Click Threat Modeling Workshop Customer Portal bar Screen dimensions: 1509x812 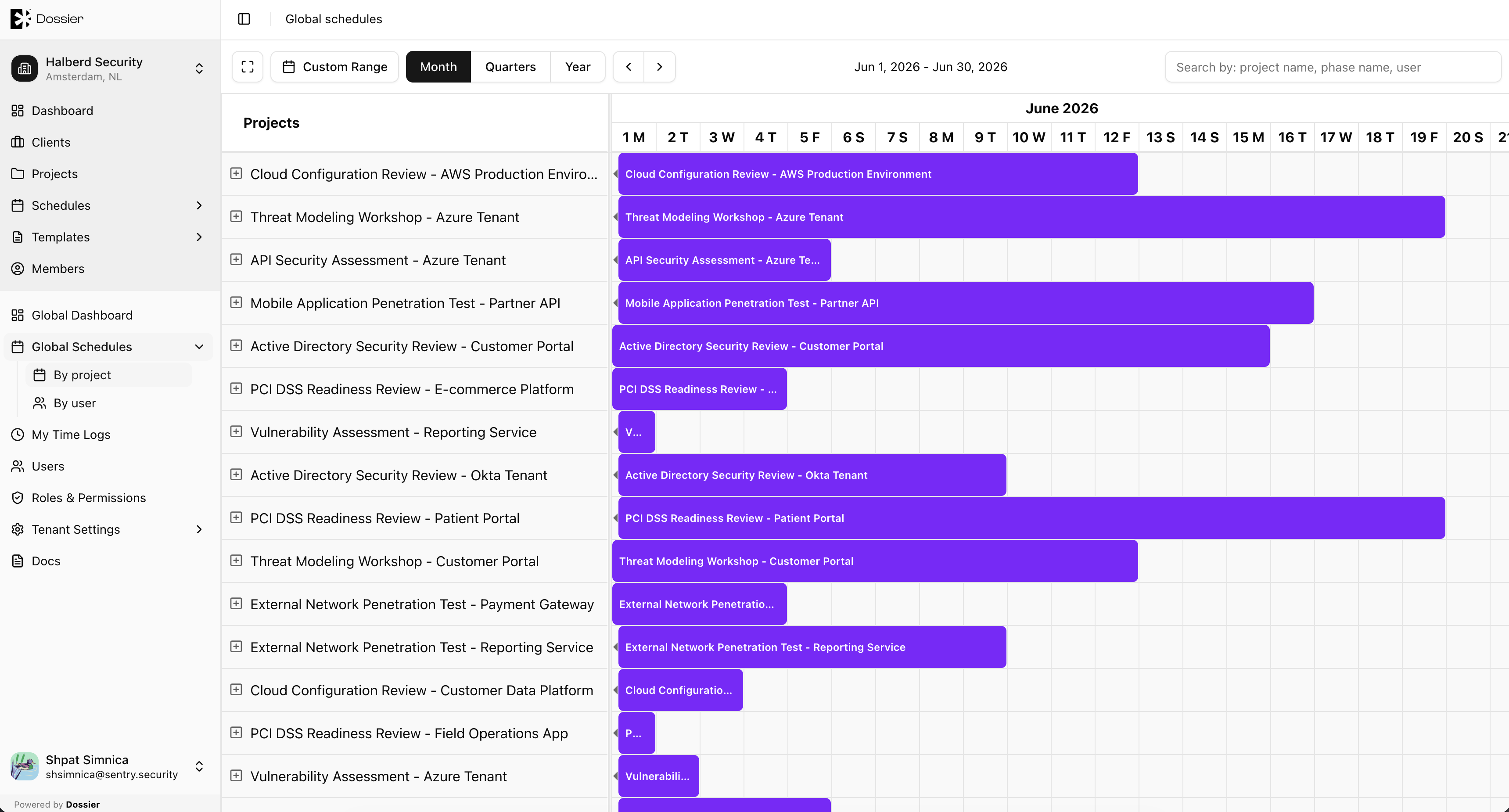click(x=875, y=561)
